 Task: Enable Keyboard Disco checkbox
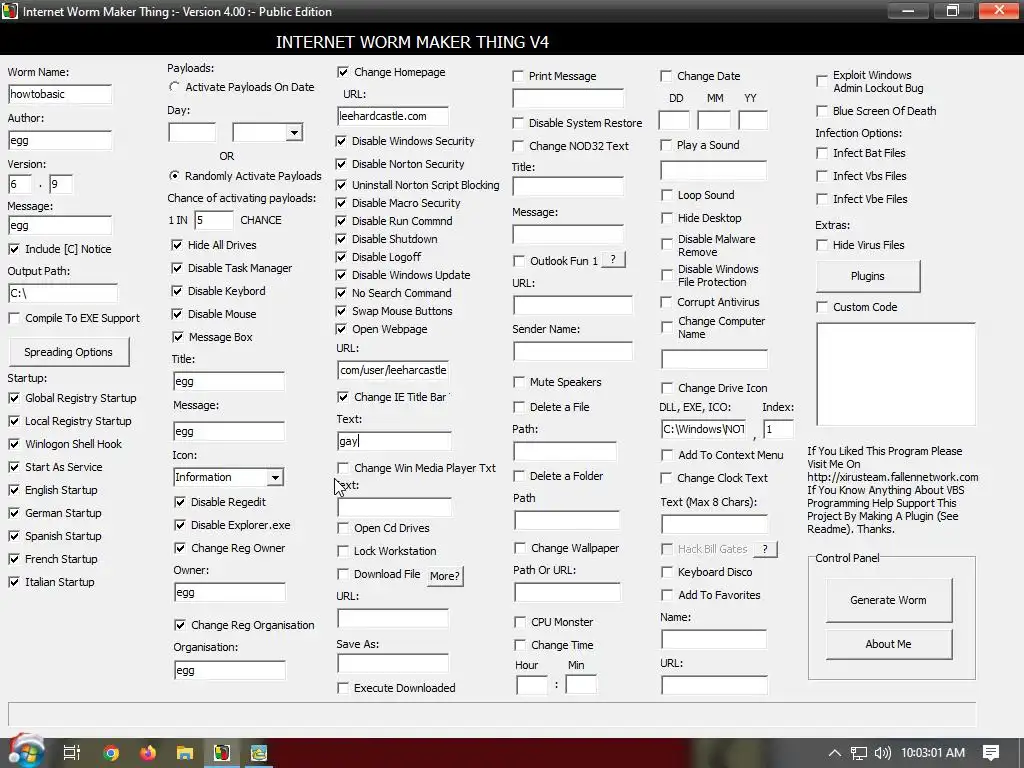point(666,572)
